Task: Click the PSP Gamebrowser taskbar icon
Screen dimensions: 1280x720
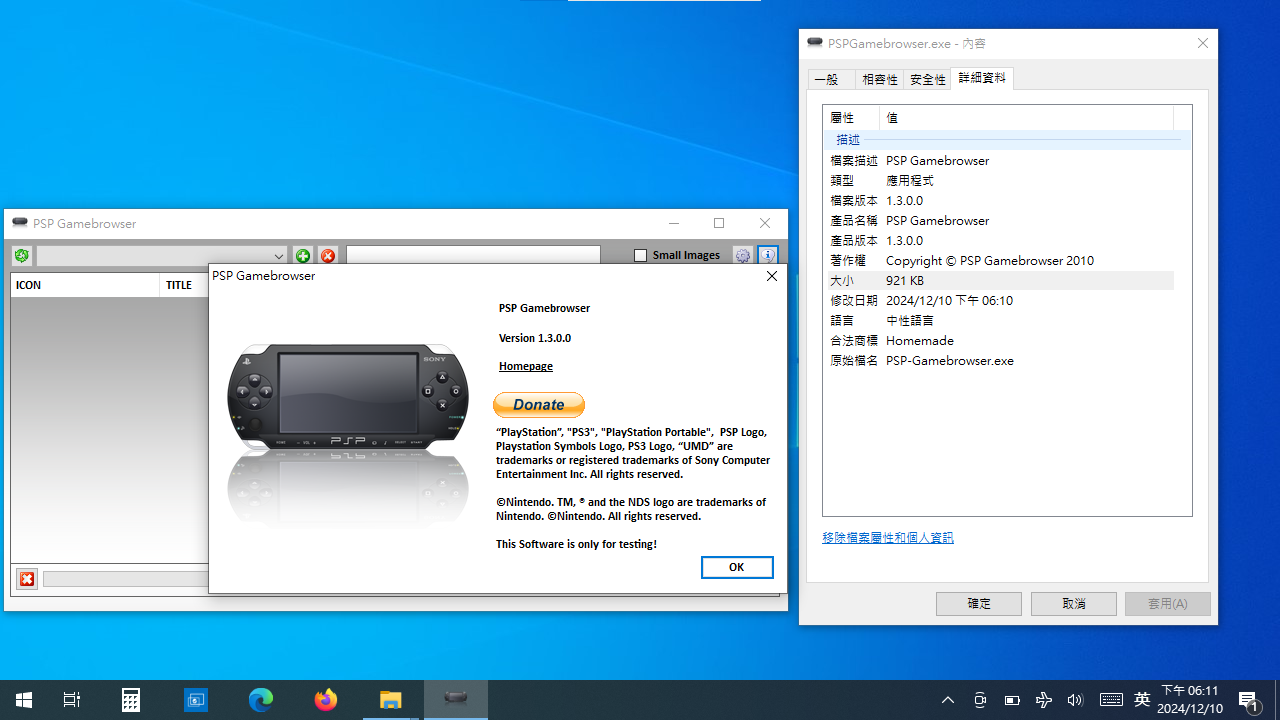Action: [456, 700]
